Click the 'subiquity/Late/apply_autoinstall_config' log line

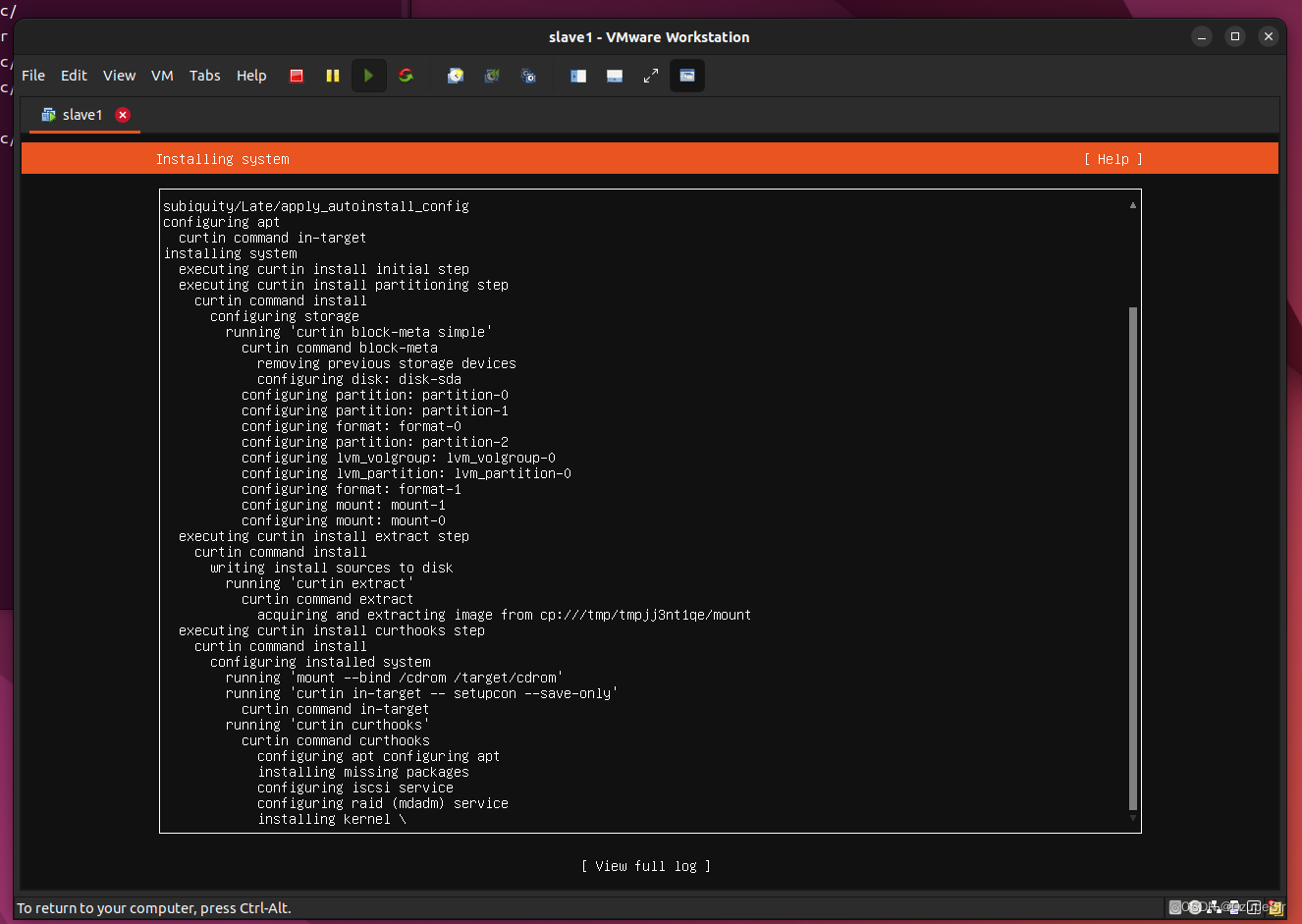coord(316,206)
